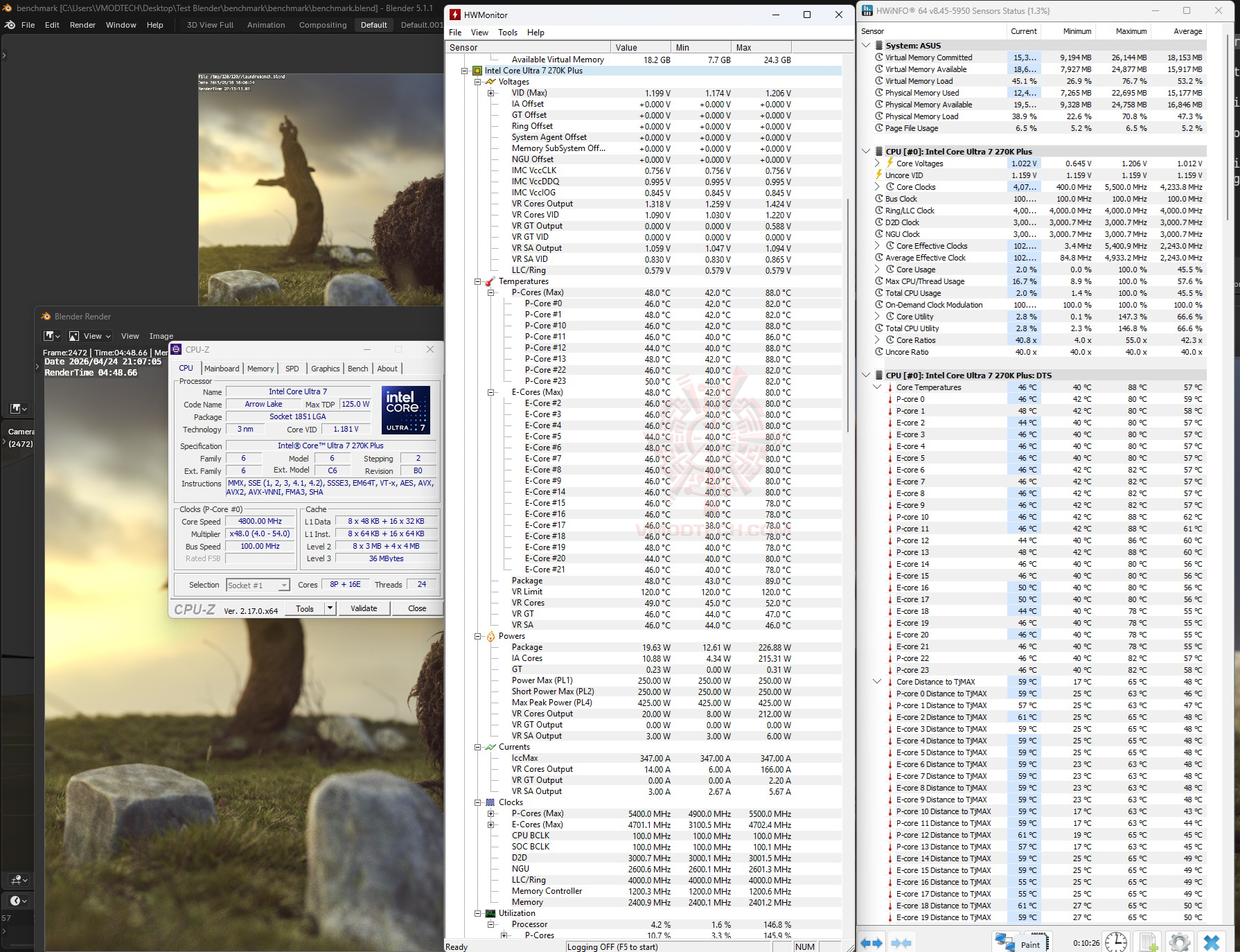Click the Blender Render title bar logo icon
Screen dimensions: 1240x952
coord(46,317)
